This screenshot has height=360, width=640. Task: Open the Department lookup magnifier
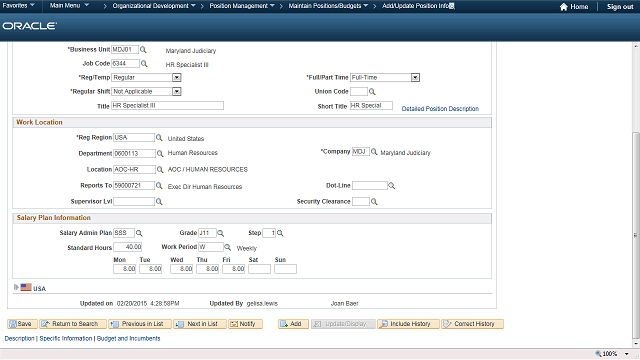coord(160,153)
